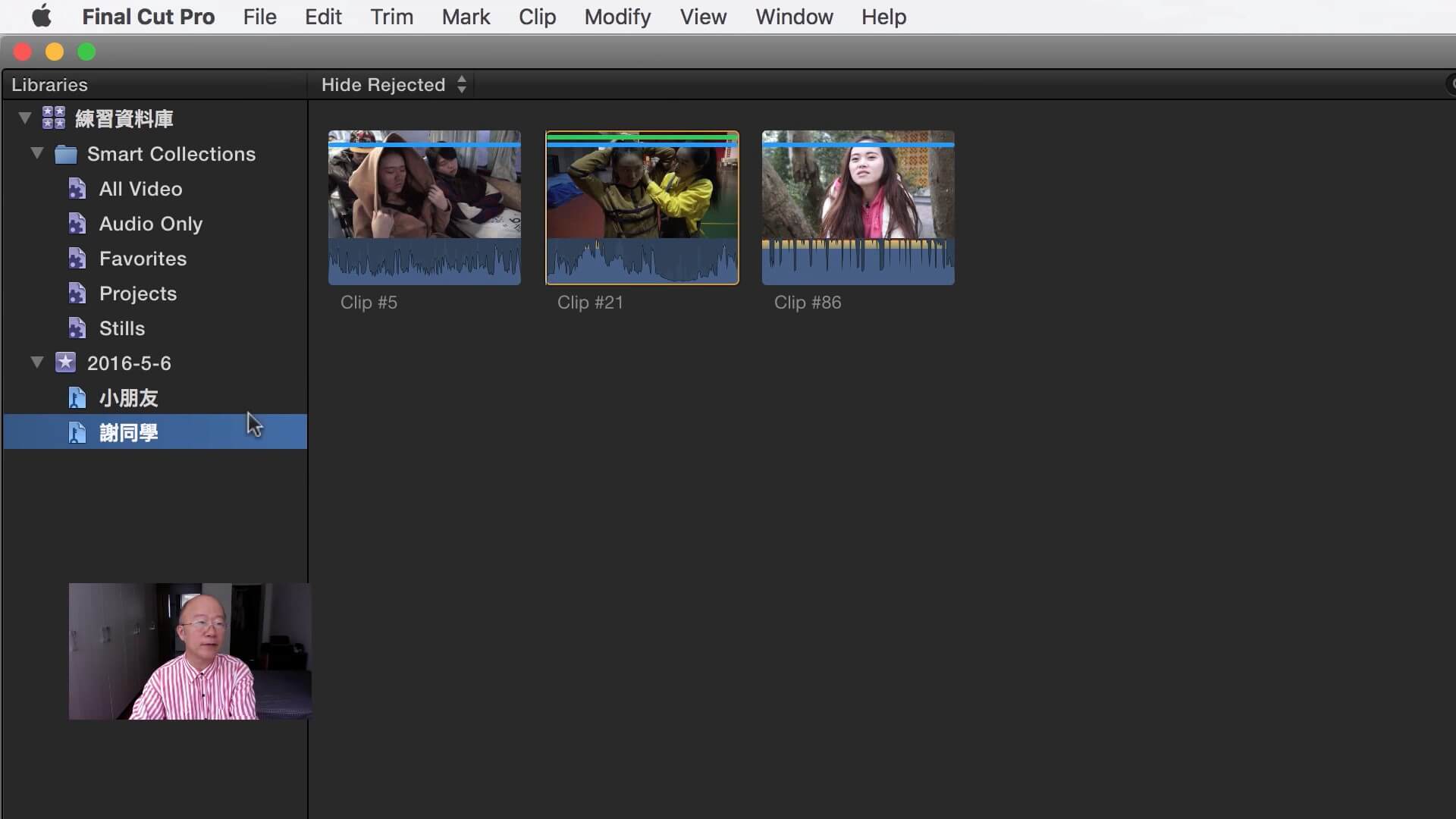Viewport: 1456px width, 819px height.
Task: Select the 小朋友 keyword collection
Action: point(129,398)
